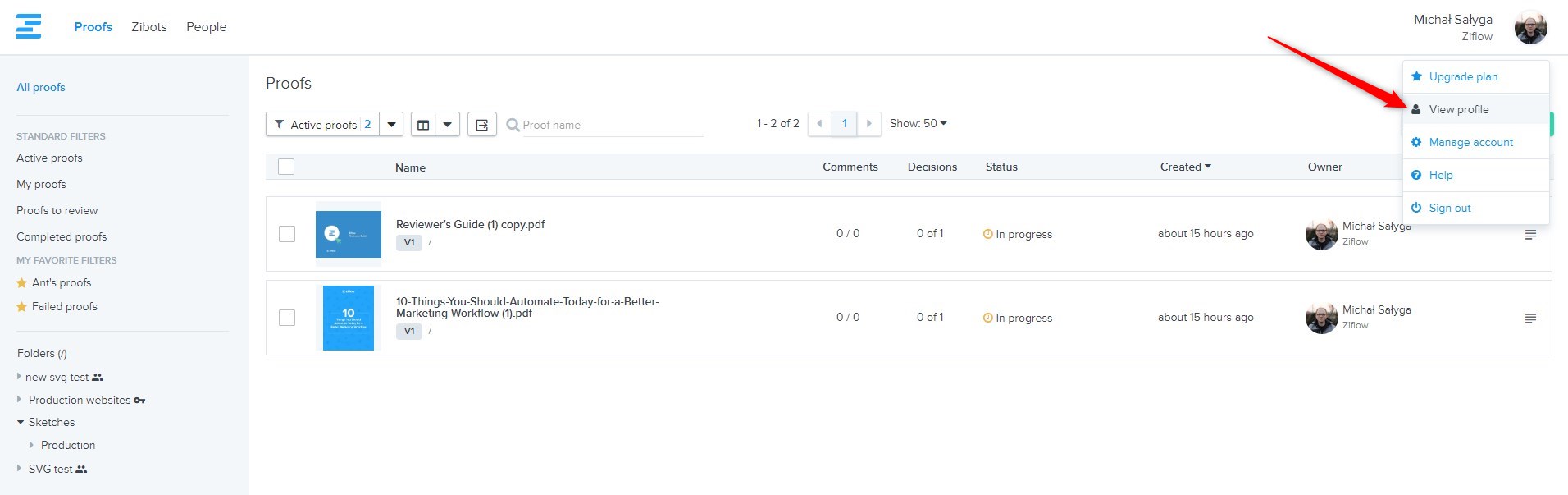Open the Active proofs filter dropdown arrow

(392, 125)
